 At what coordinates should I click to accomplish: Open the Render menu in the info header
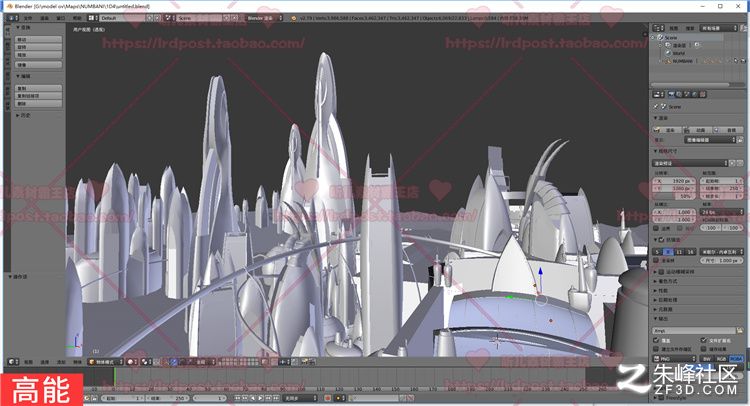(44, 18)
